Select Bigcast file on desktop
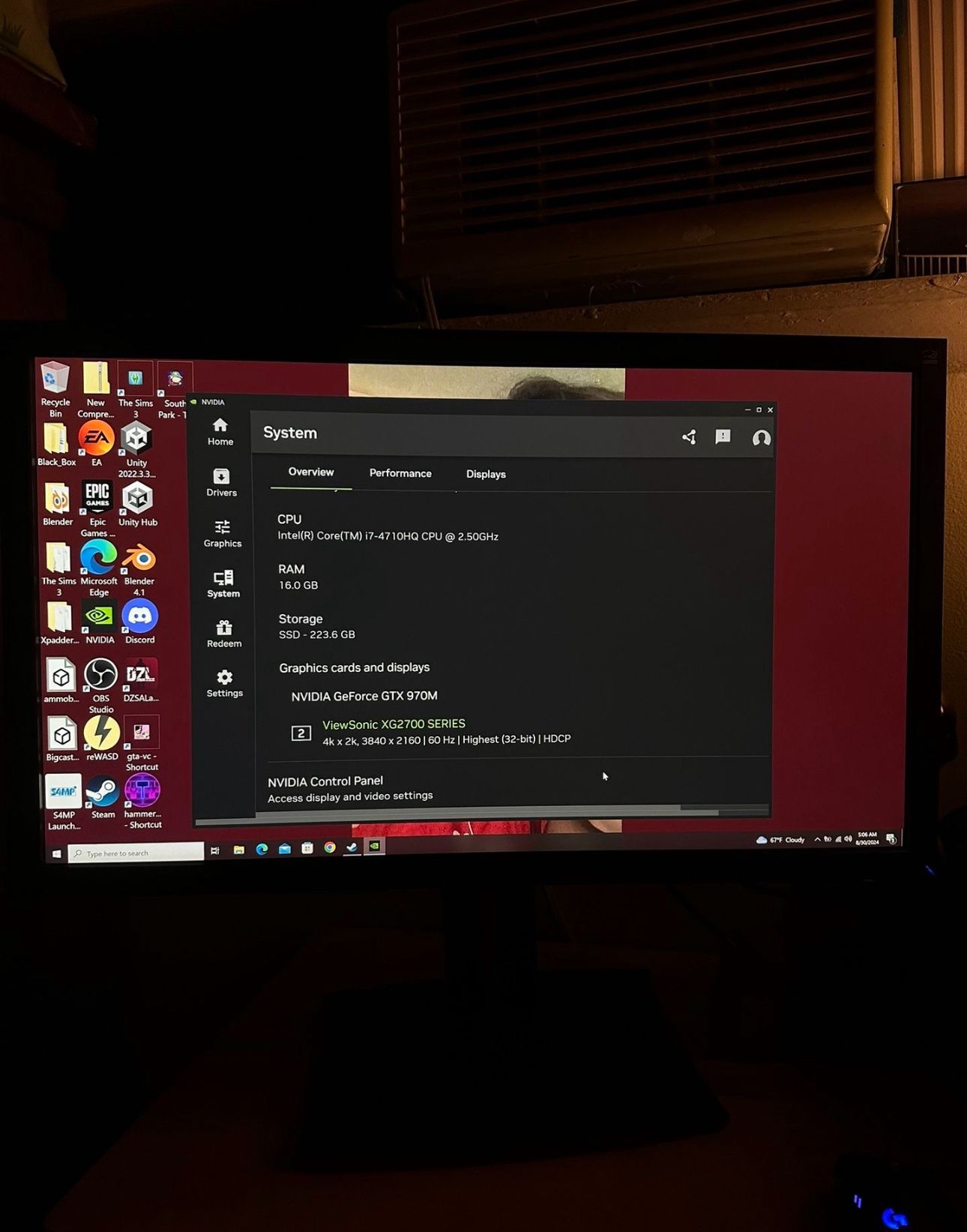The image size is (967, 1232). point(62,740)
